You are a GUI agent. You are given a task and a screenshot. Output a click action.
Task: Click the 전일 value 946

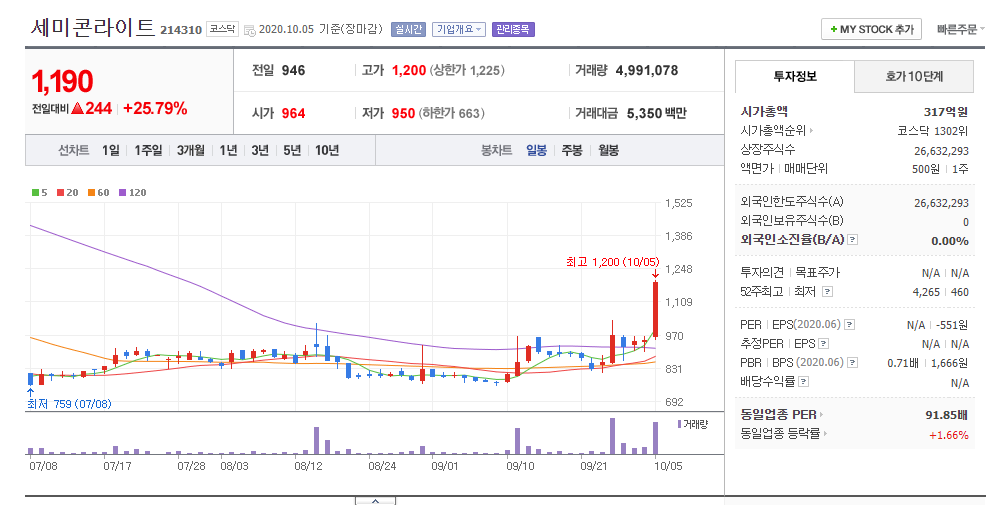pos(293,70)
